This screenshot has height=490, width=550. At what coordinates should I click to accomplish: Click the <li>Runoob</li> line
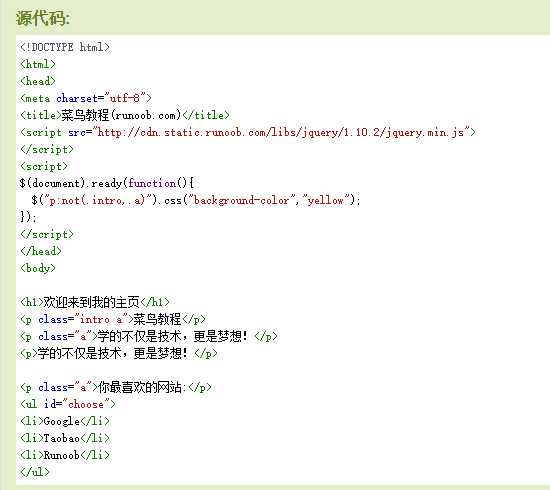coord(65,455)
